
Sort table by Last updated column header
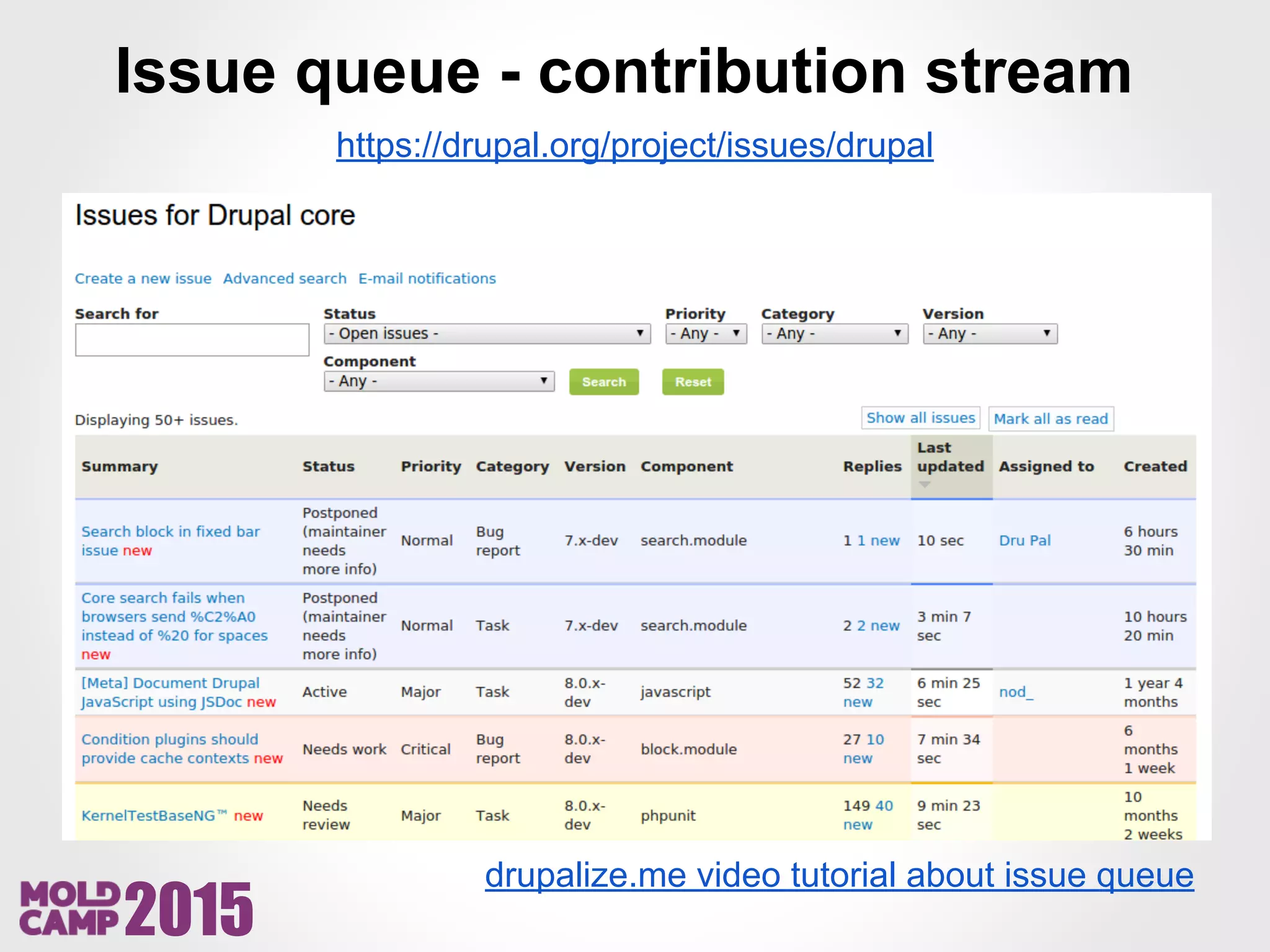tap(951, 457)
